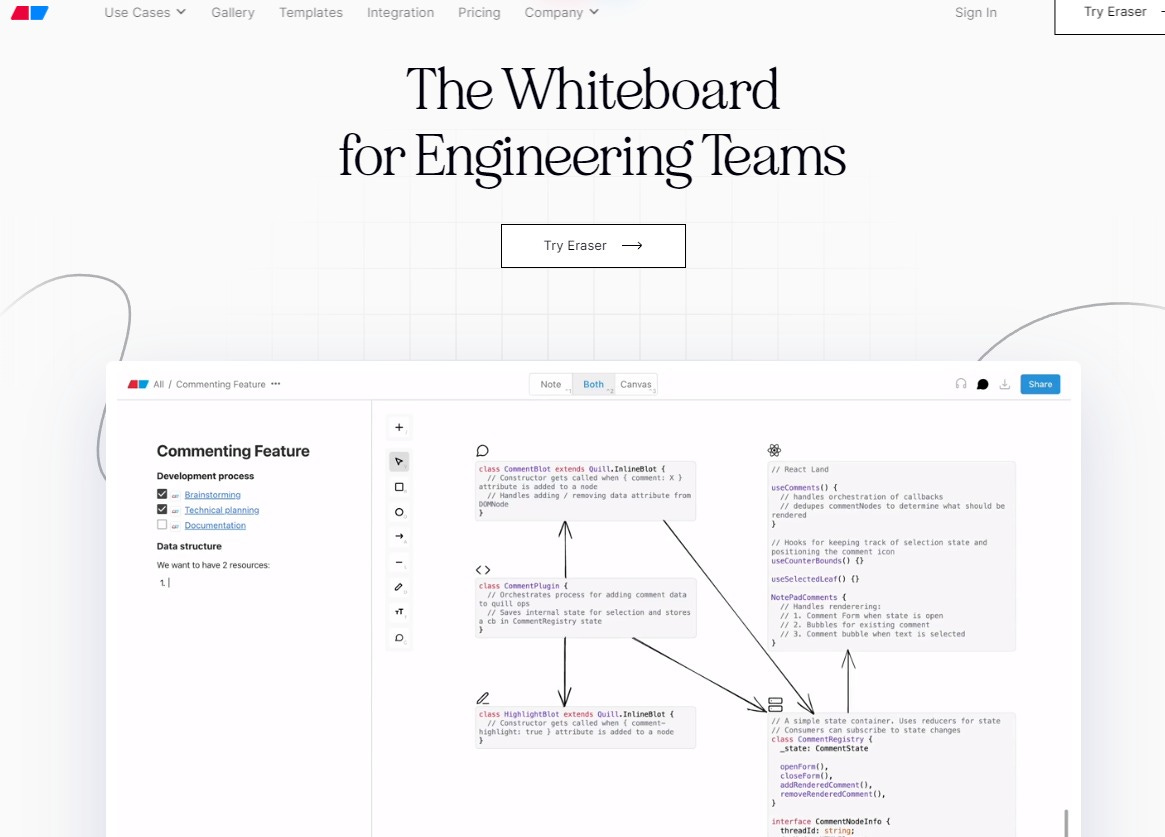Click 'We want to have 2 resources:' text

[213, 565]
